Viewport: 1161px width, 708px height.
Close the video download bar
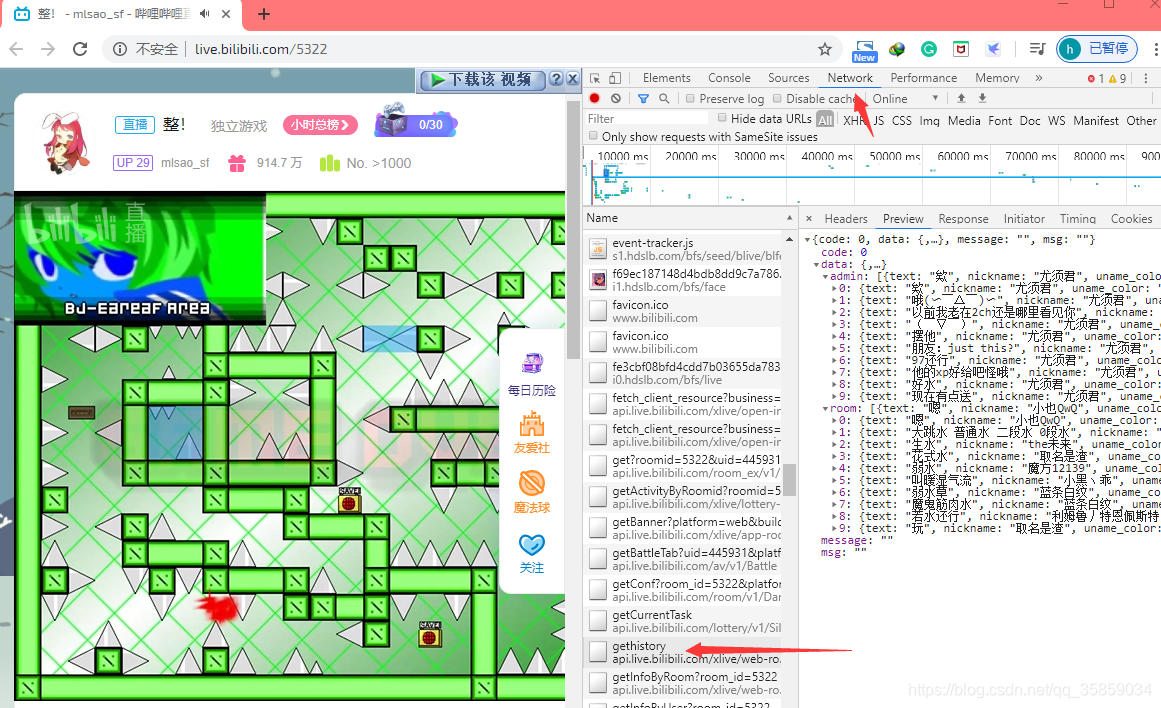(572, 79)
